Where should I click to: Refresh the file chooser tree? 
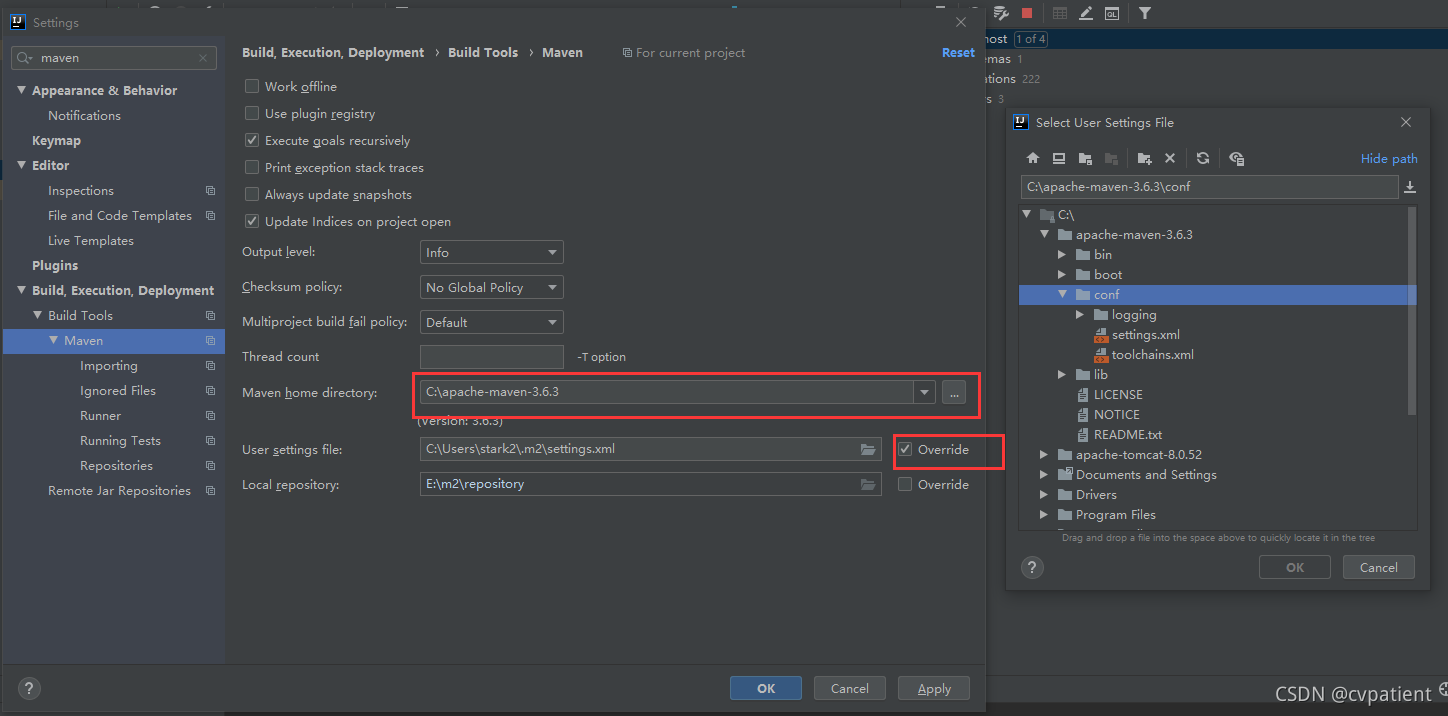tap(1203, 158)
